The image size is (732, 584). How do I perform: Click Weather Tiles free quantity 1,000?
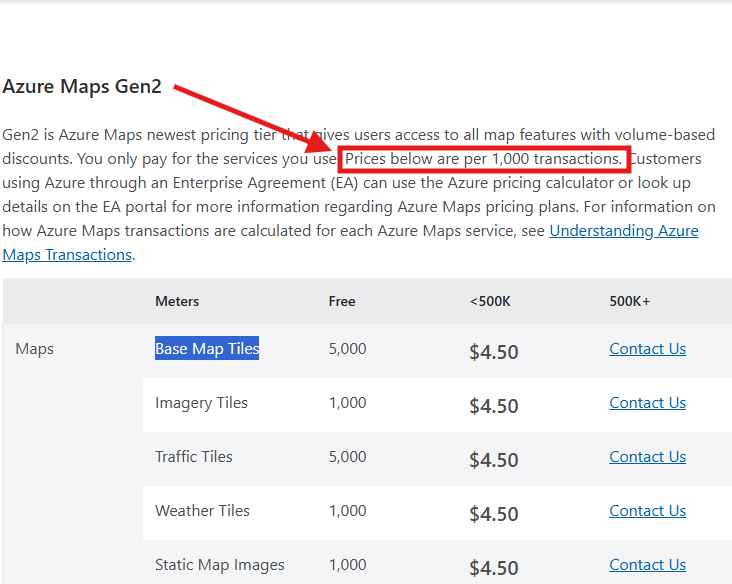point(347,511)
